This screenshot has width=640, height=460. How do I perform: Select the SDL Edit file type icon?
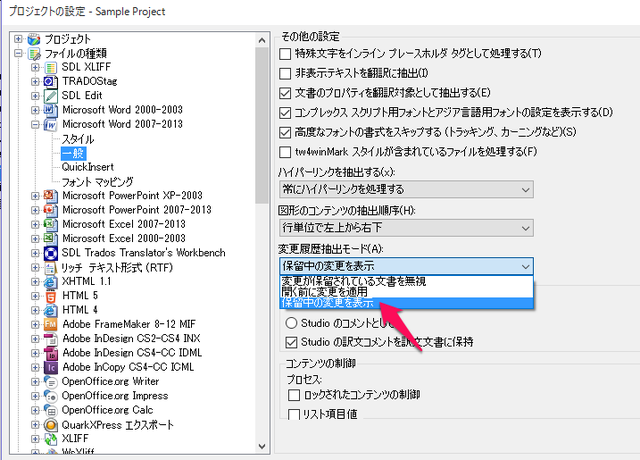point(51,96)
